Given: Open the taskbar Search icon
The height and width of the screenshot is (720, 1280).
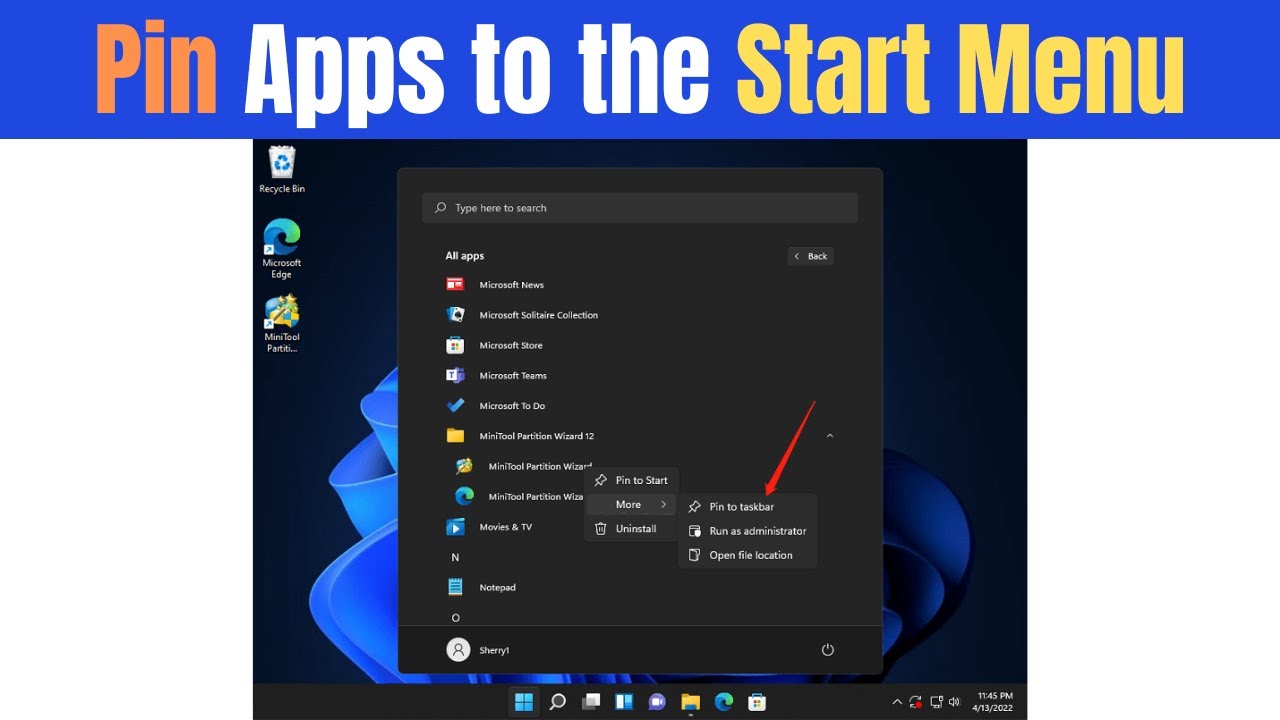Looking at the screenshot, I should pyautogui.click(x=558, y=702).
